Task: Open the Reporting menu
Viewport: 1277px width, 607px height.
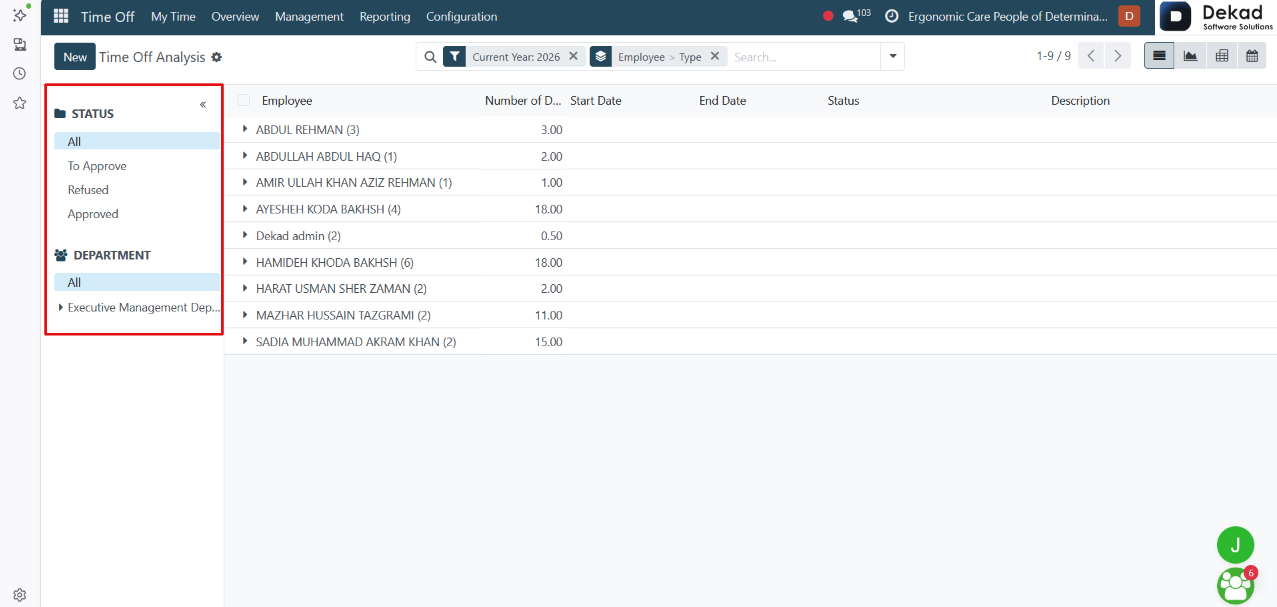Action: click(385, 16)
